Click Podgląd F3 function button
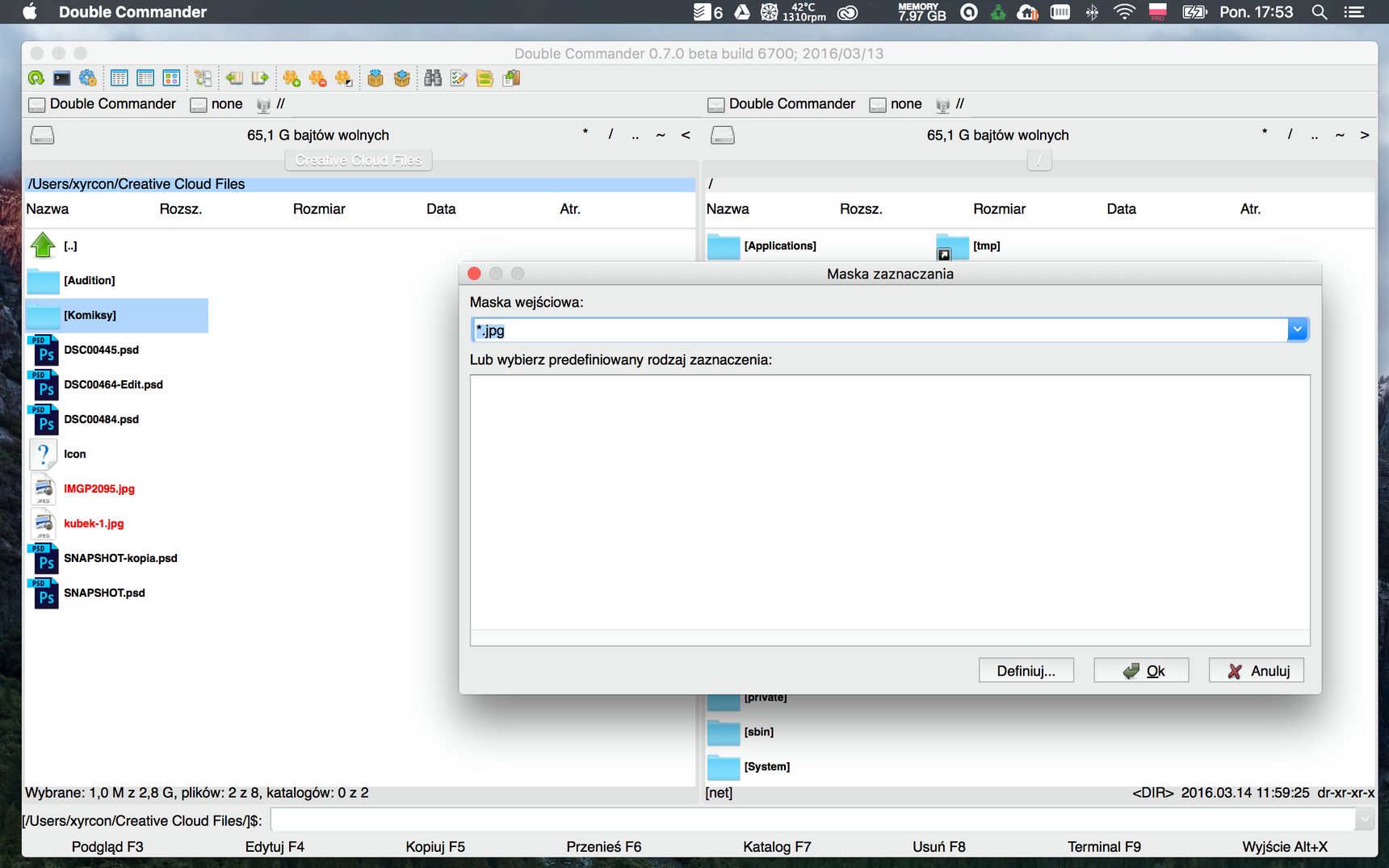 [107, 847]
